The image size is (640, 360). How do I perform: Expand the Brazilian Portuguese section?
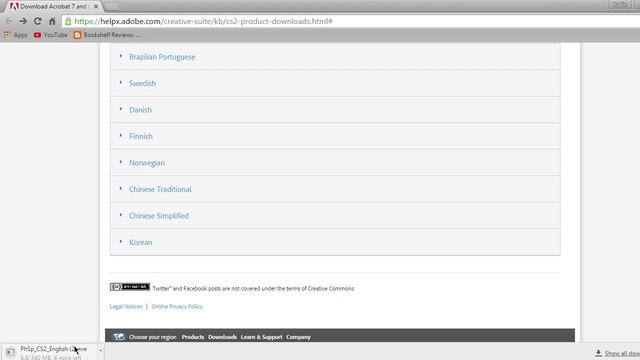(x=335, y=57)
